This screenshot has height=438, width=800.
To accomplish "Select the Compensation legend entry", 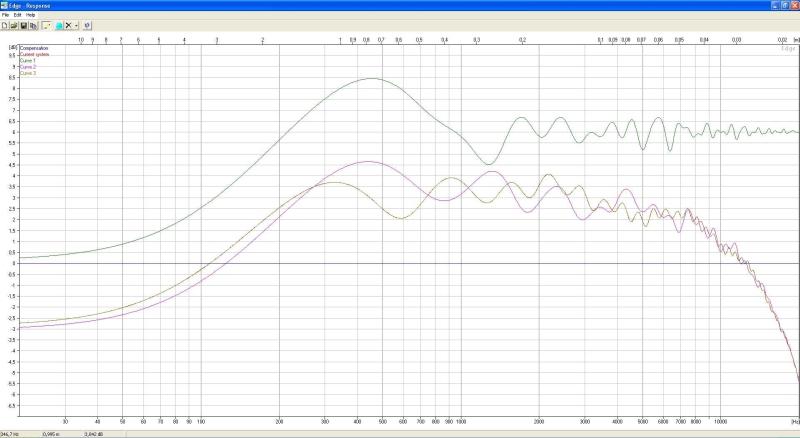I will (x=34, y=48).
